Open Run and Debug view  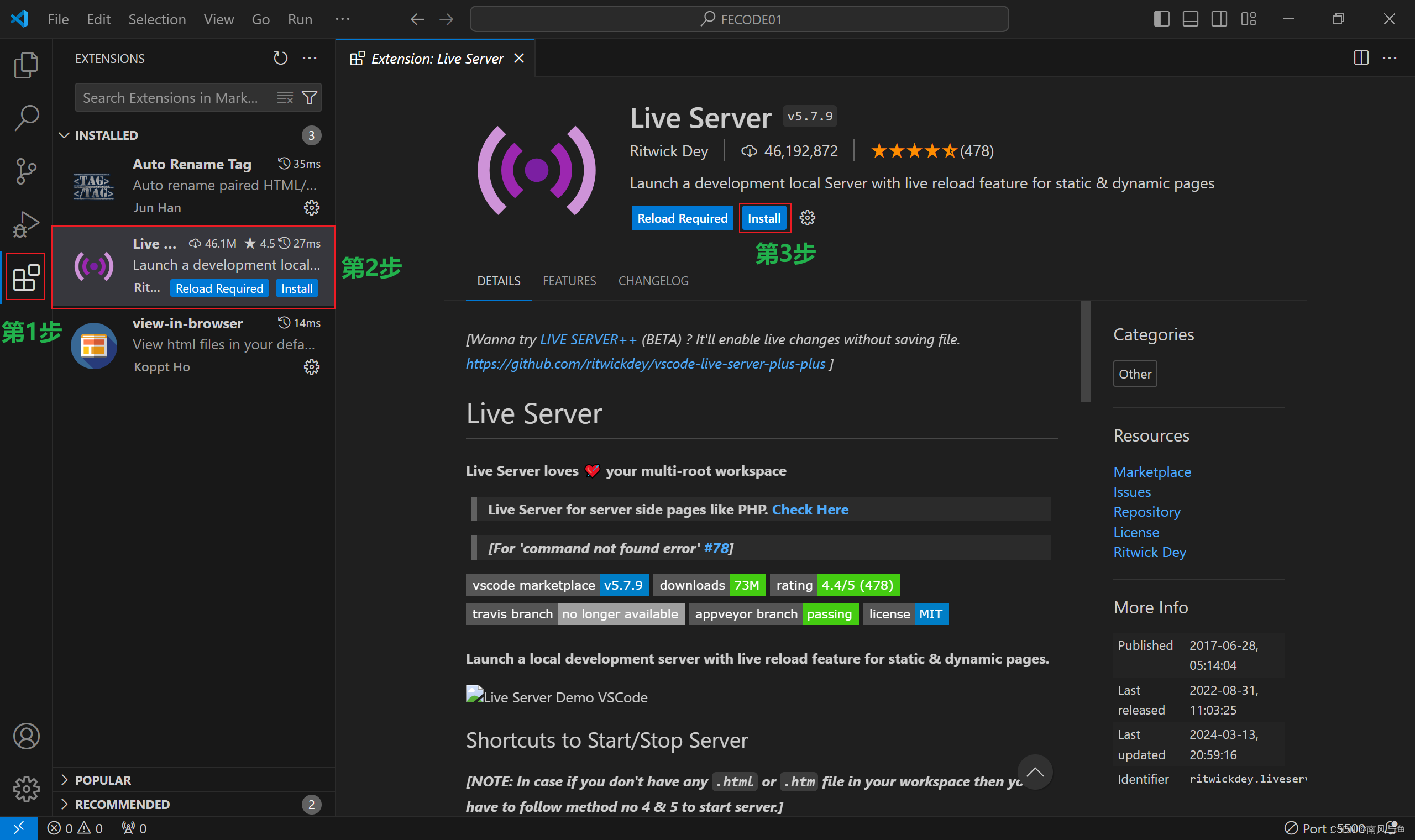(x=26, y=224)
